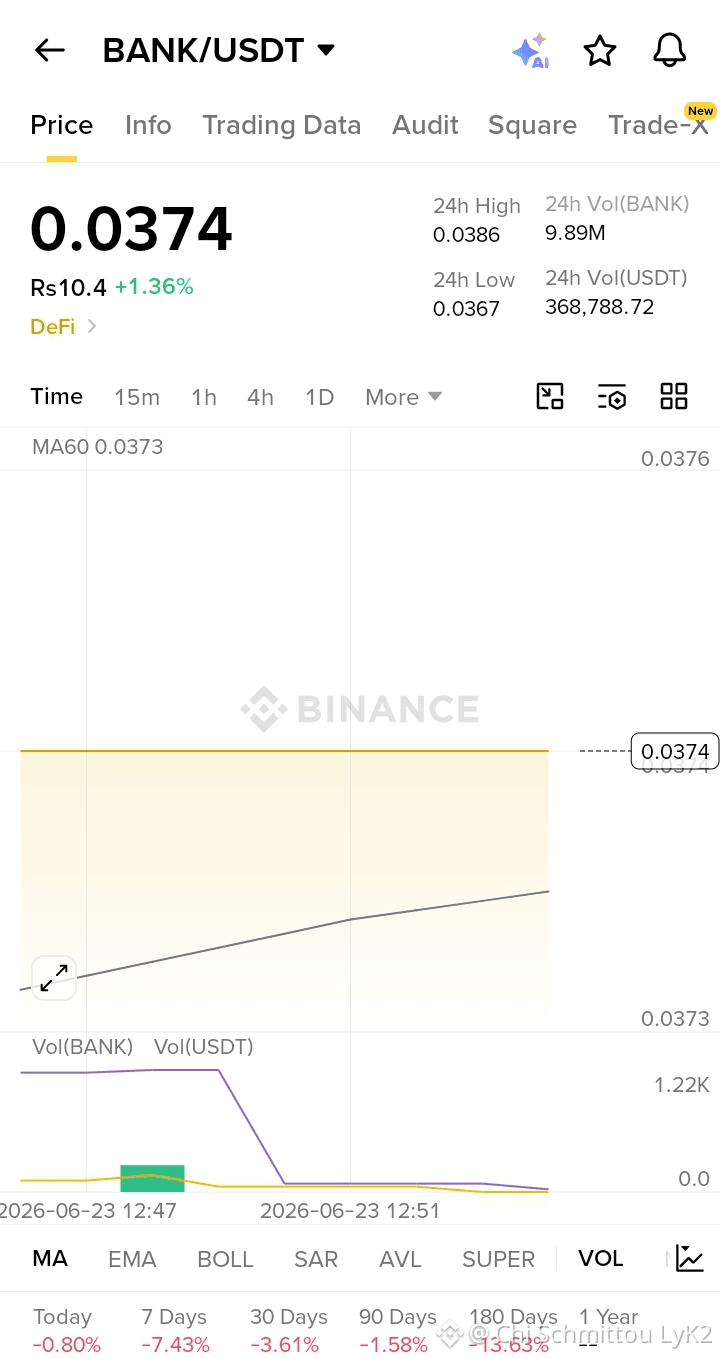This screenshot has height=1359, width=720.
Task: Toggle the VOL indicator
Action: 601,1258
